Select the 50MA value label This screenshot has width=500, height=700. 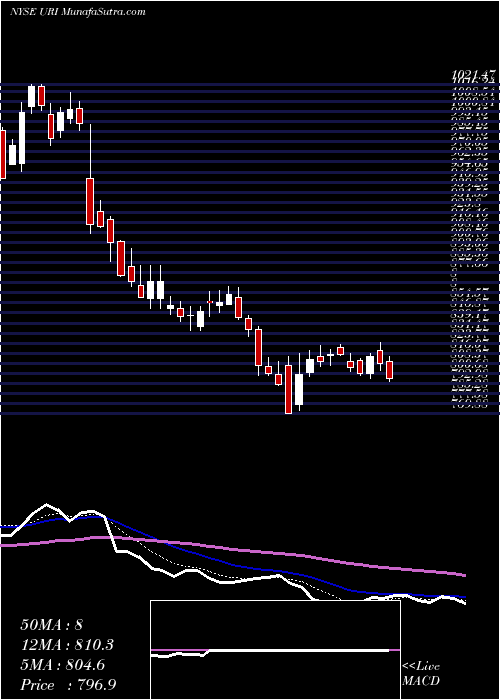point(51,625)
